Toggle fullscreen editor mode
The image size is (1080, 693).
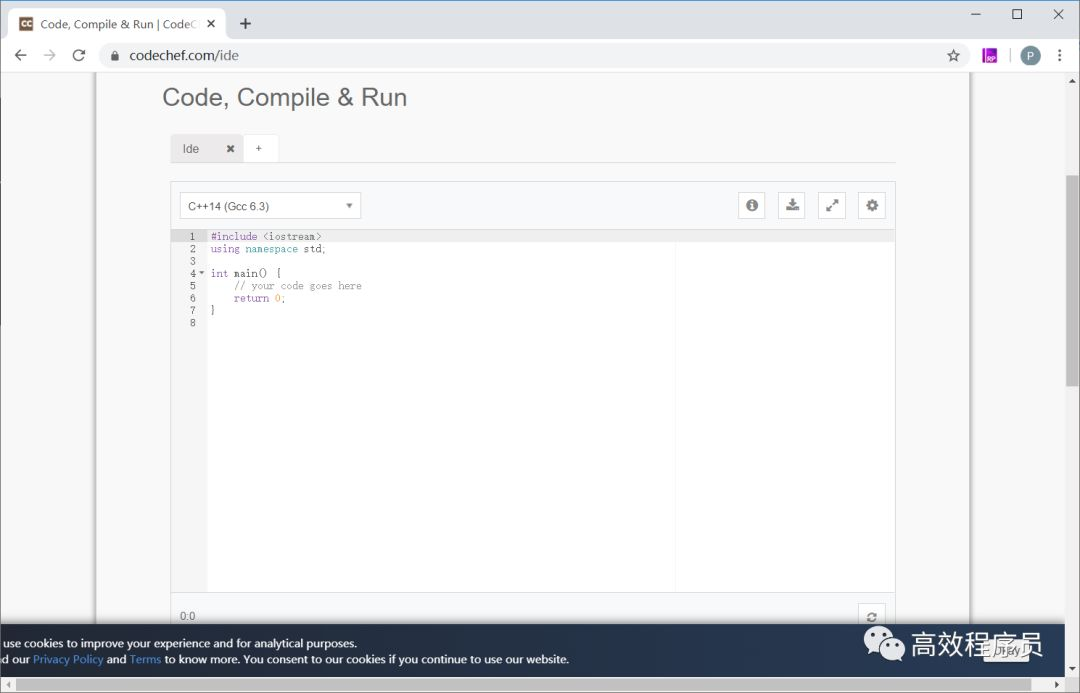[831, 205]
